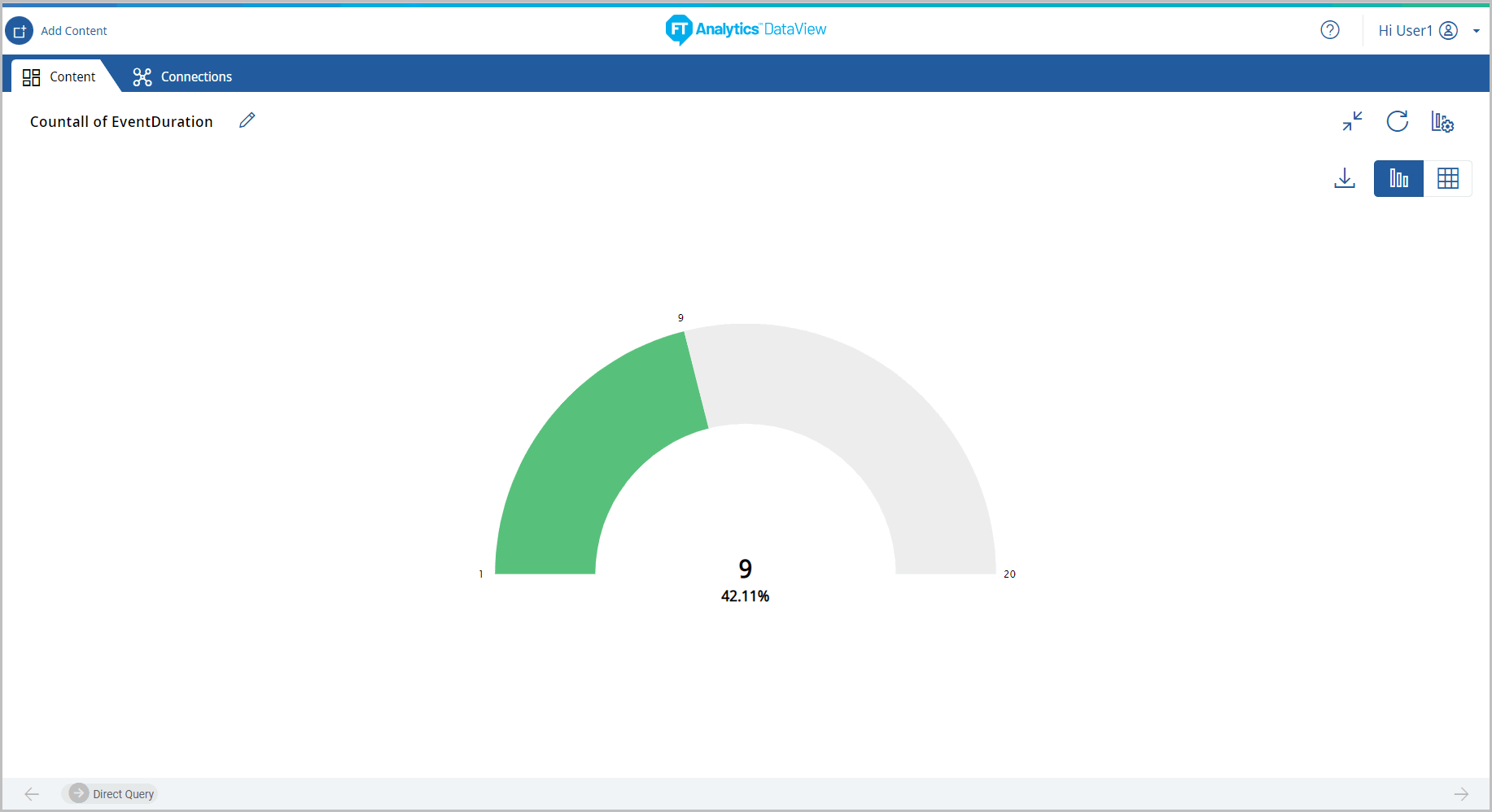Refresh the chart data
Viewport: 1492px width, 812px height.
[1397, 121]
